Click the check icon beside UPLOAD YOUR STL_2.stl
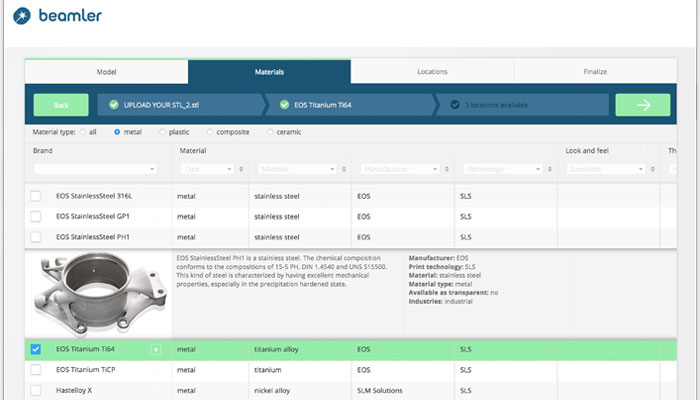Image resolution: width=700 pixels, height=400 pixels. (x=114, y=105)
